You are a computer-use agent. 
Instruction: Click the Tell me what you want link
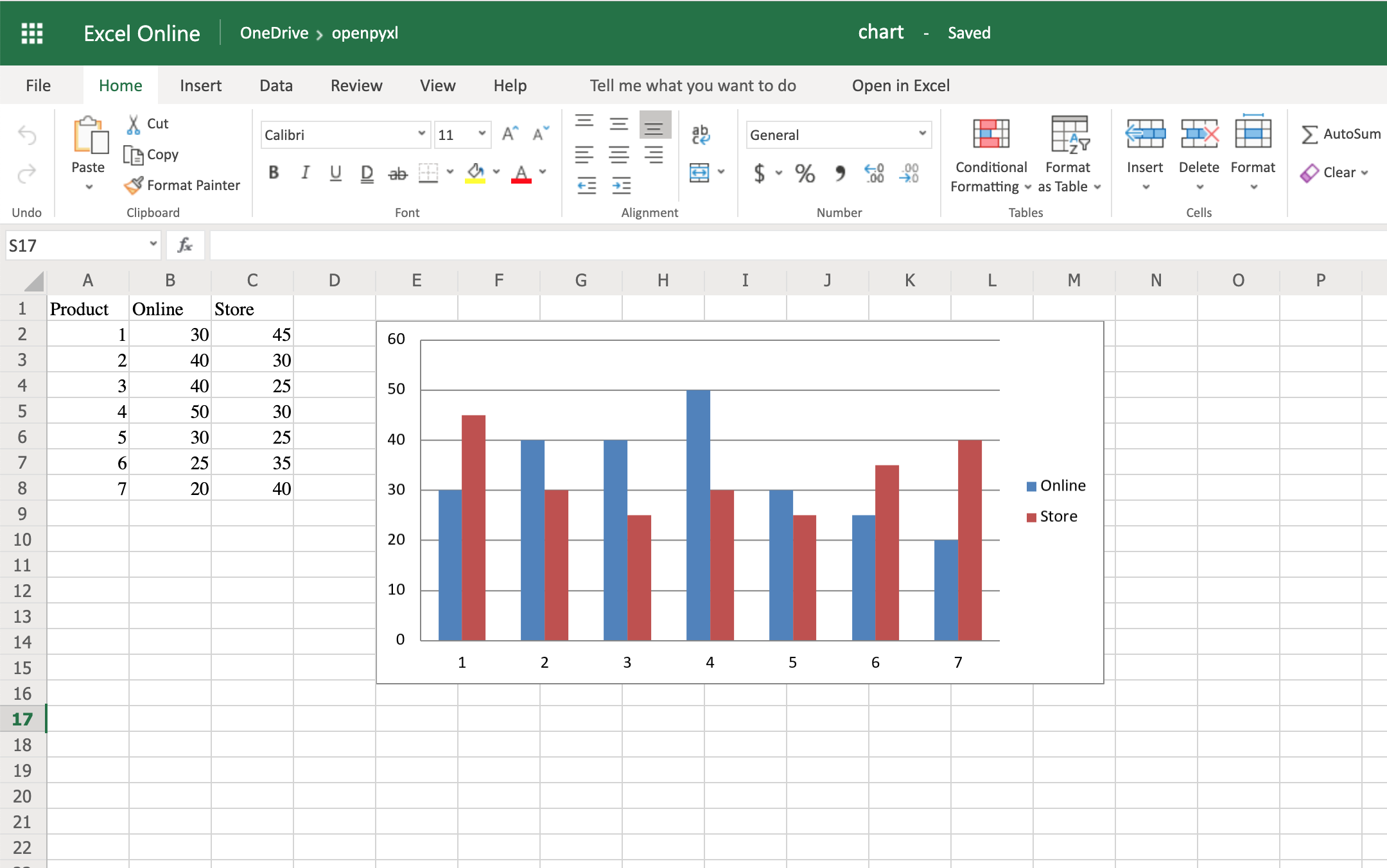click(693, 84)
